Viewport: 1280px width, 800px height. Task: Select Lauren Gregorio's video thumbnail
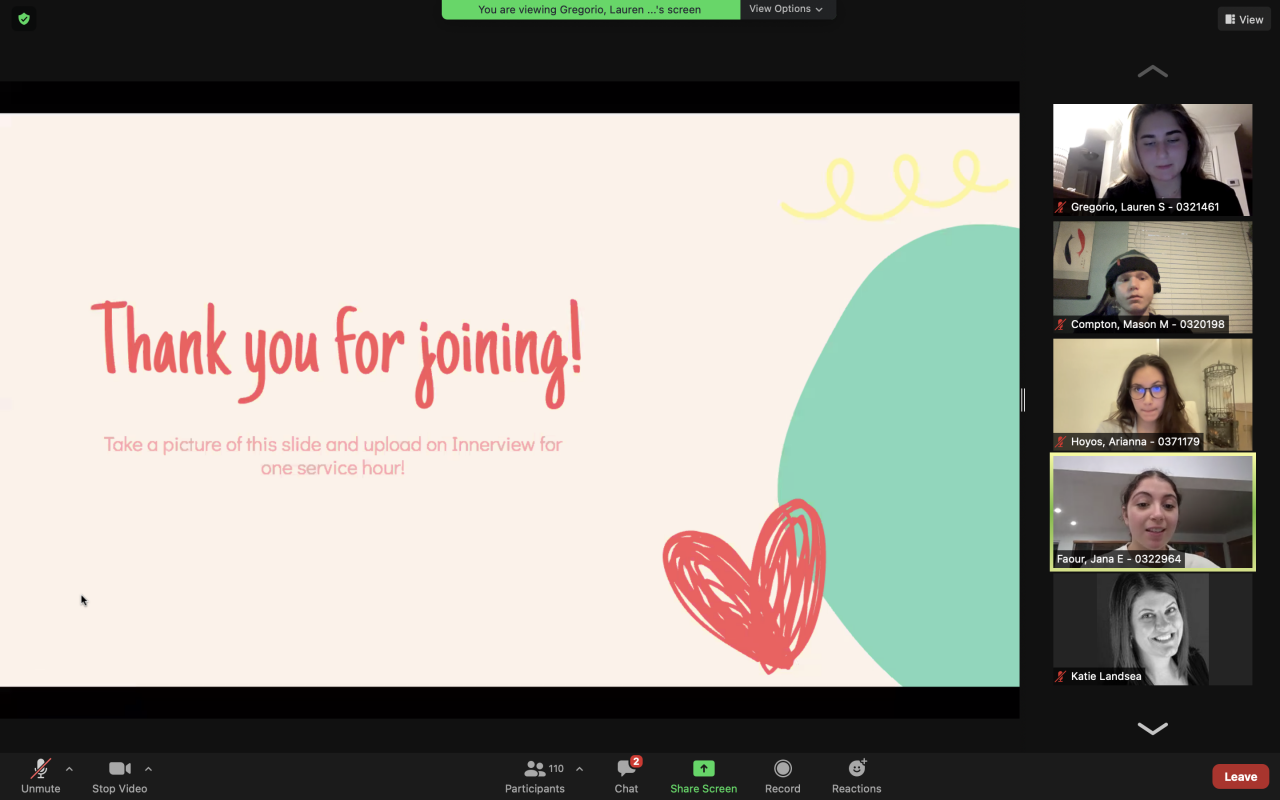[x=1153, y=160]
